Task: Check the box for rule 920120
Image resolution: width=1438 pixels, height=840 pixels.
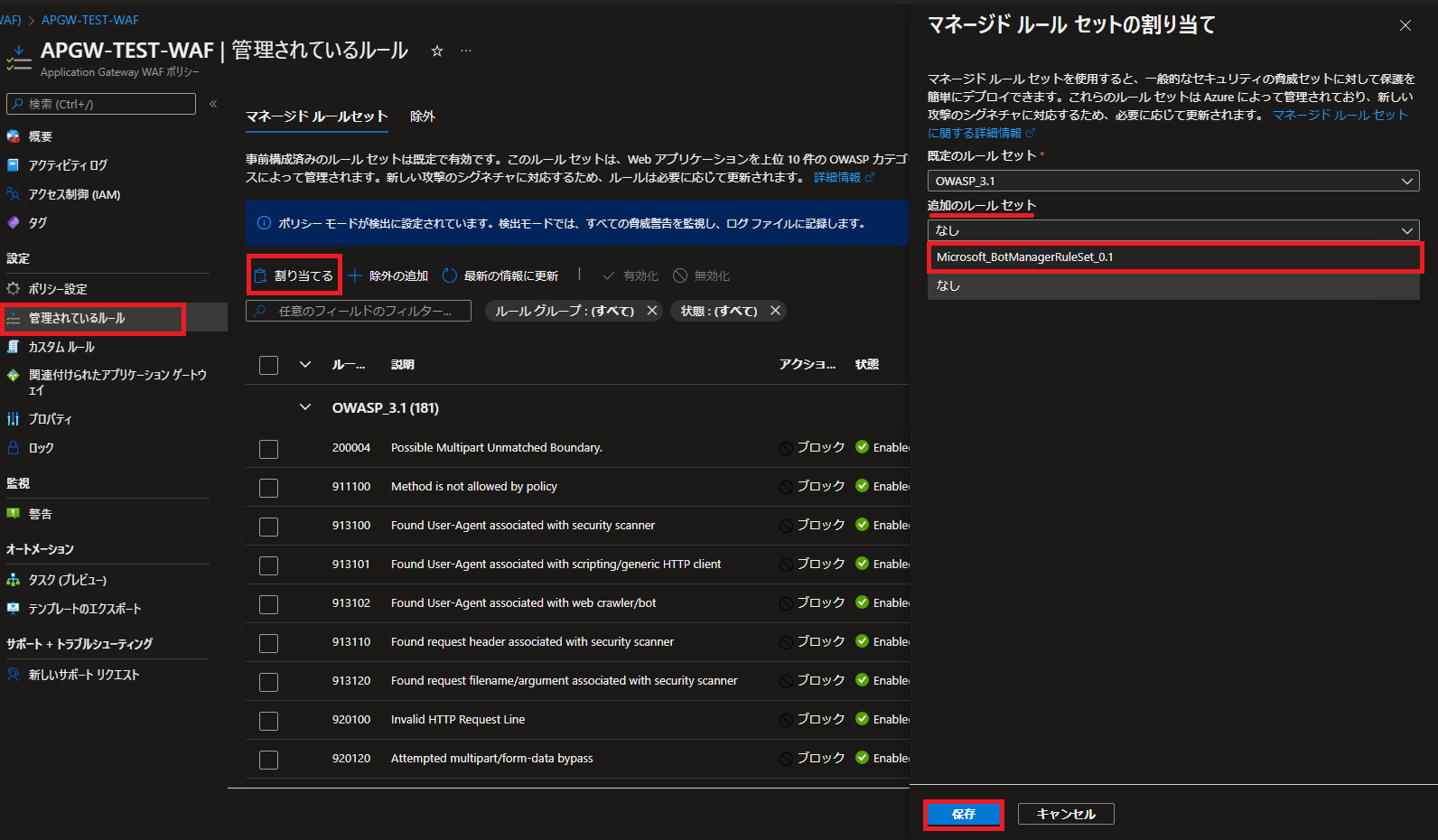Action: tap(268, 760)
